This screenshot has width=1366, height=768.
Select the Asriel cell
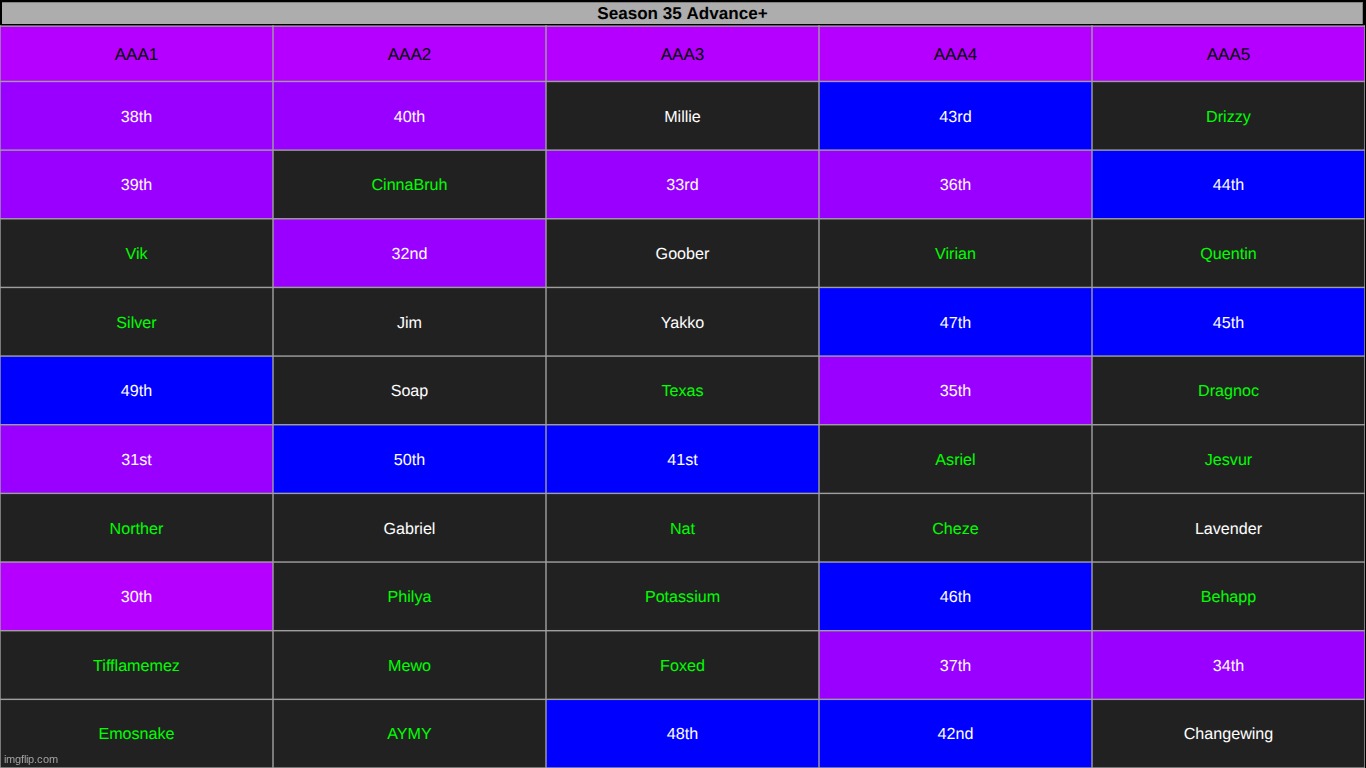click(955, 460)
